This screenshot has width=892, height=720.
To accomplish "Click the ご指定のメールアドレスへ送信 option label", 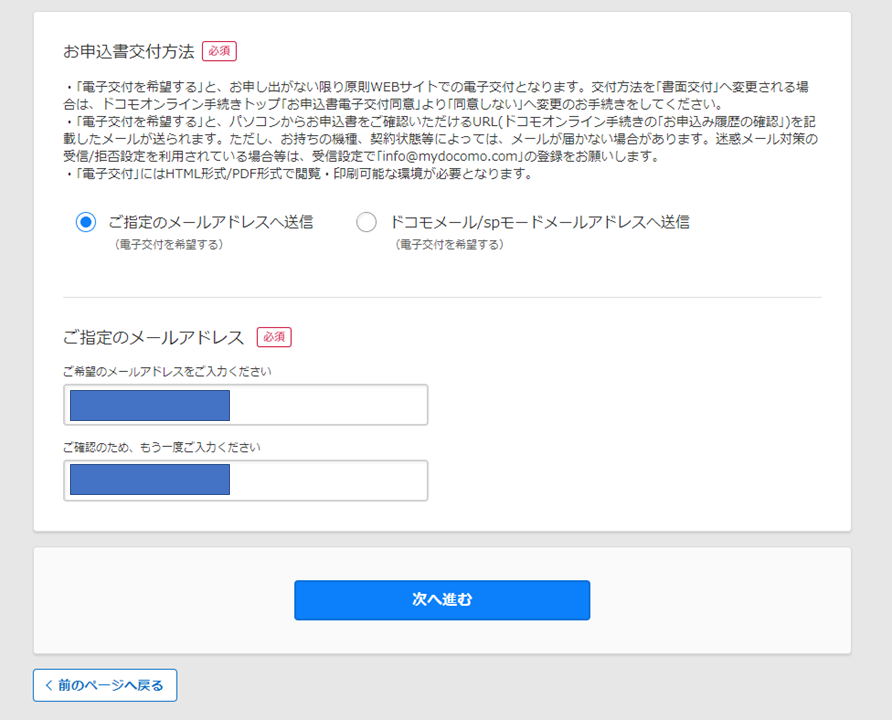I will (210, 222).
